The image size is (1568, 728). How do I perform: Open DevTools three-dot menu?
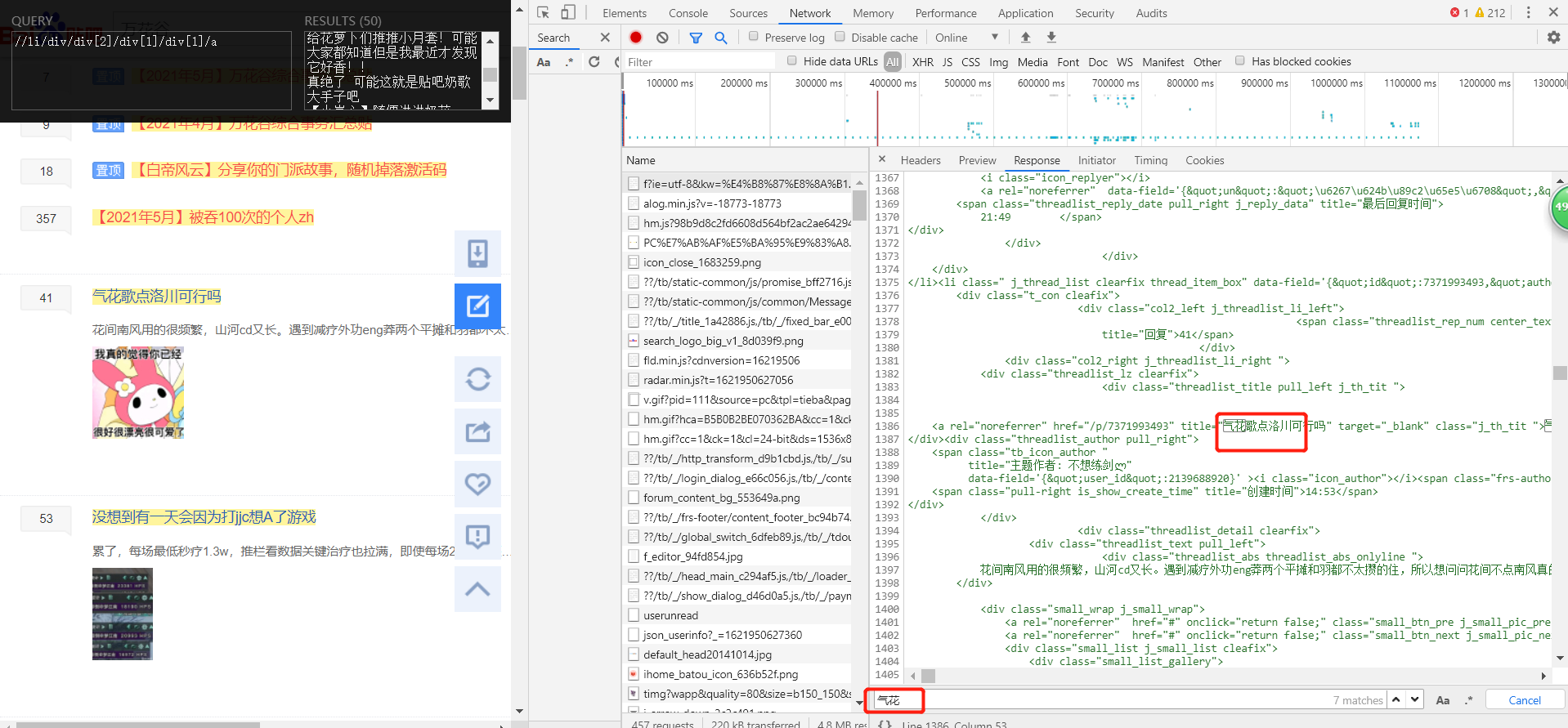(1528, 12)
